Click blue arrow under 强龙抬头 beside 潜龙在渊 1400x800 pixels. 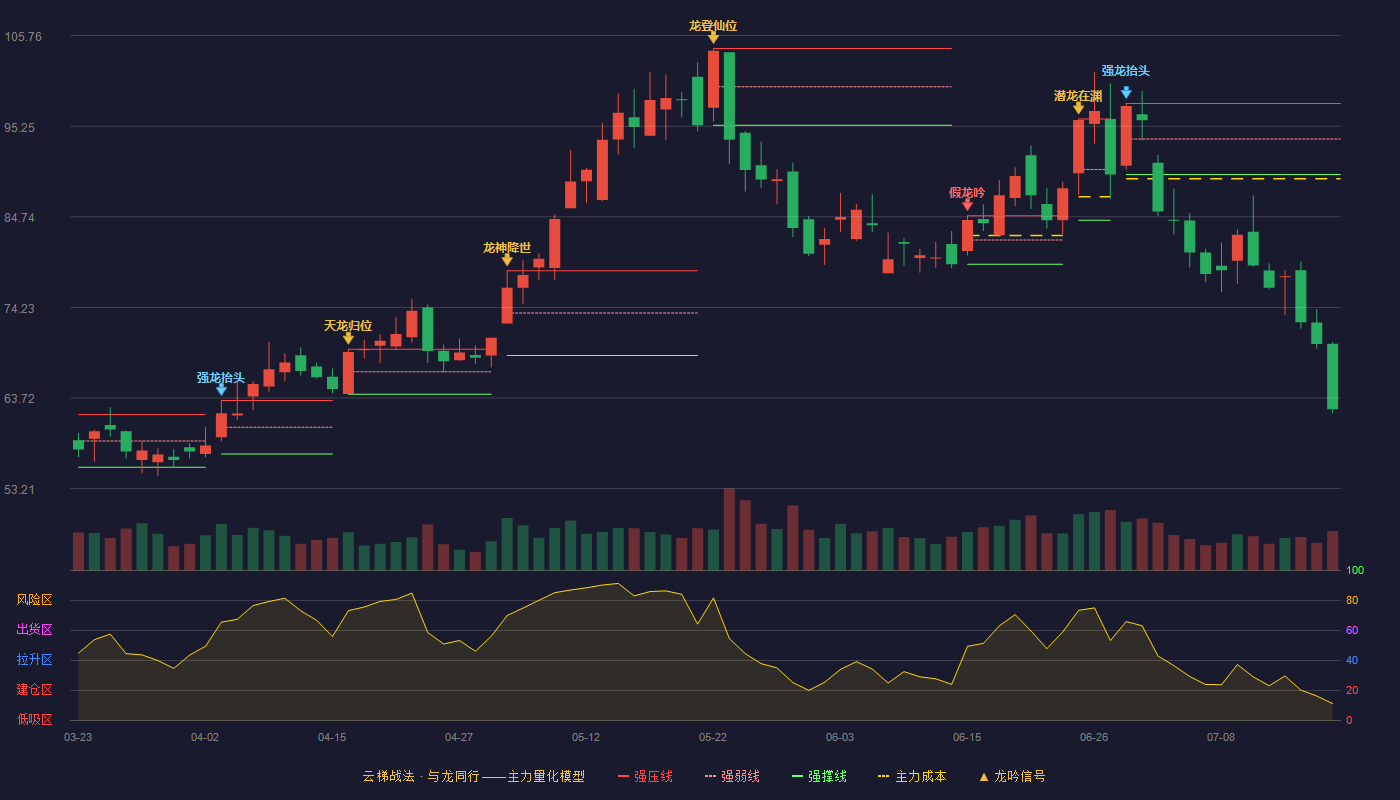pyautogui.click(x=1126, y=93)
